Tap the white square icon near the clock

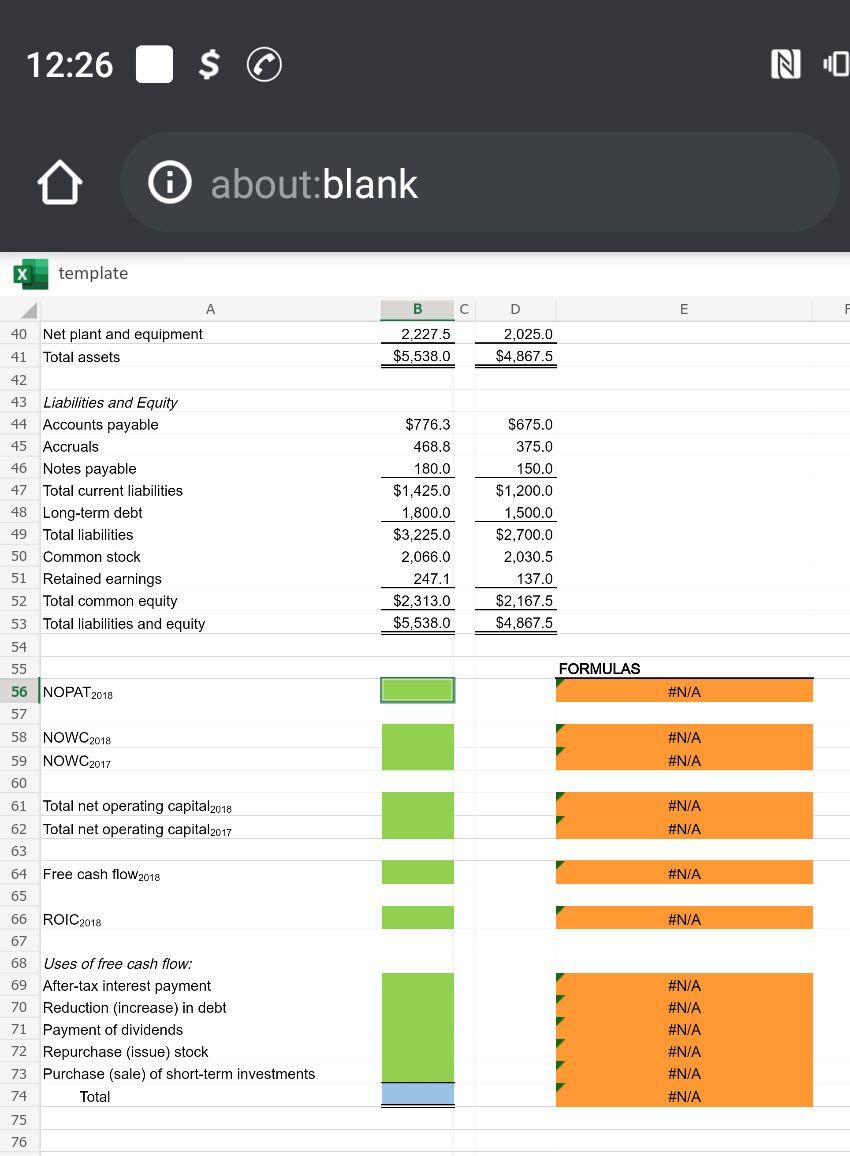154,65
